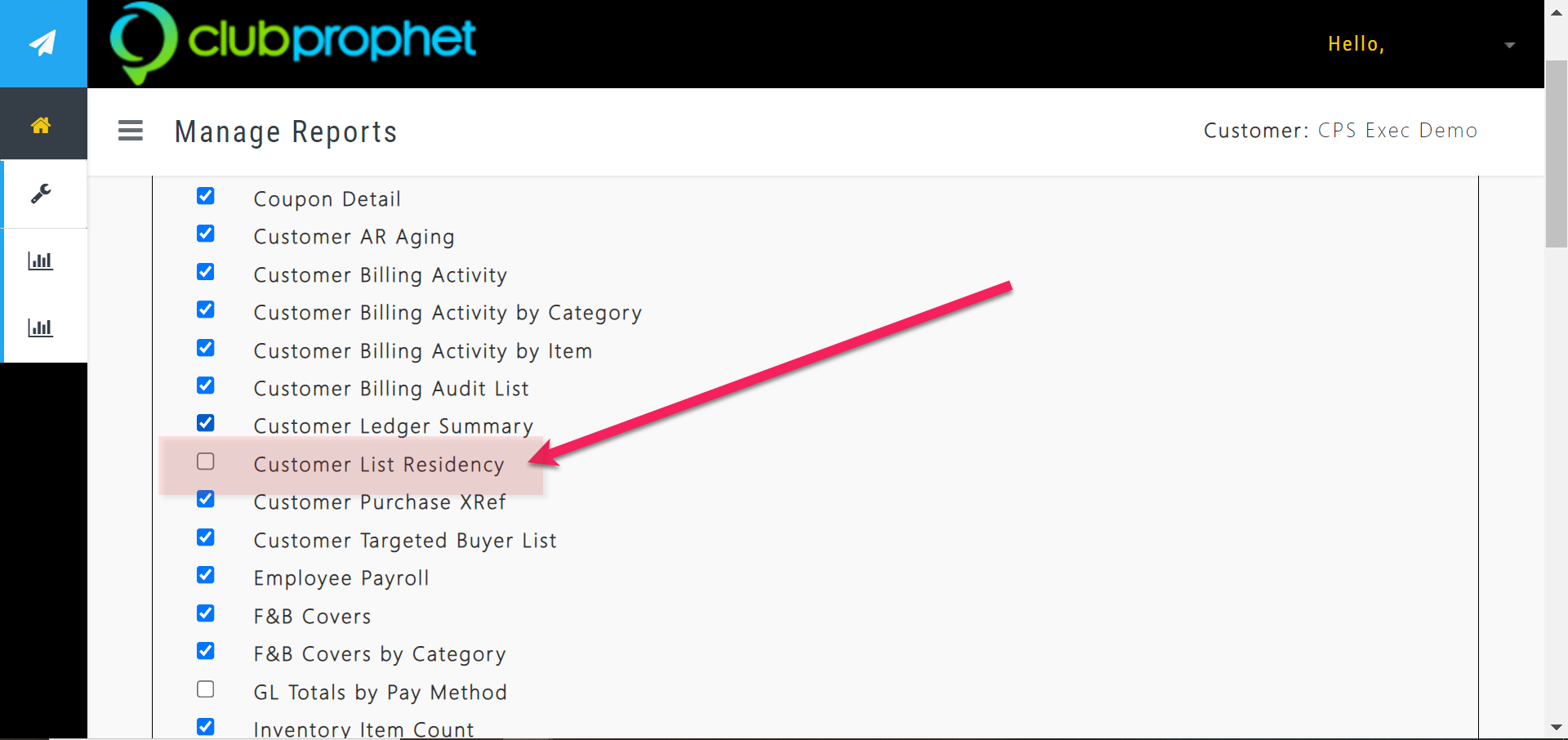Toggle the hamburger menu icon
Viewport: 1568px width, 740px height.
(131, 131)
